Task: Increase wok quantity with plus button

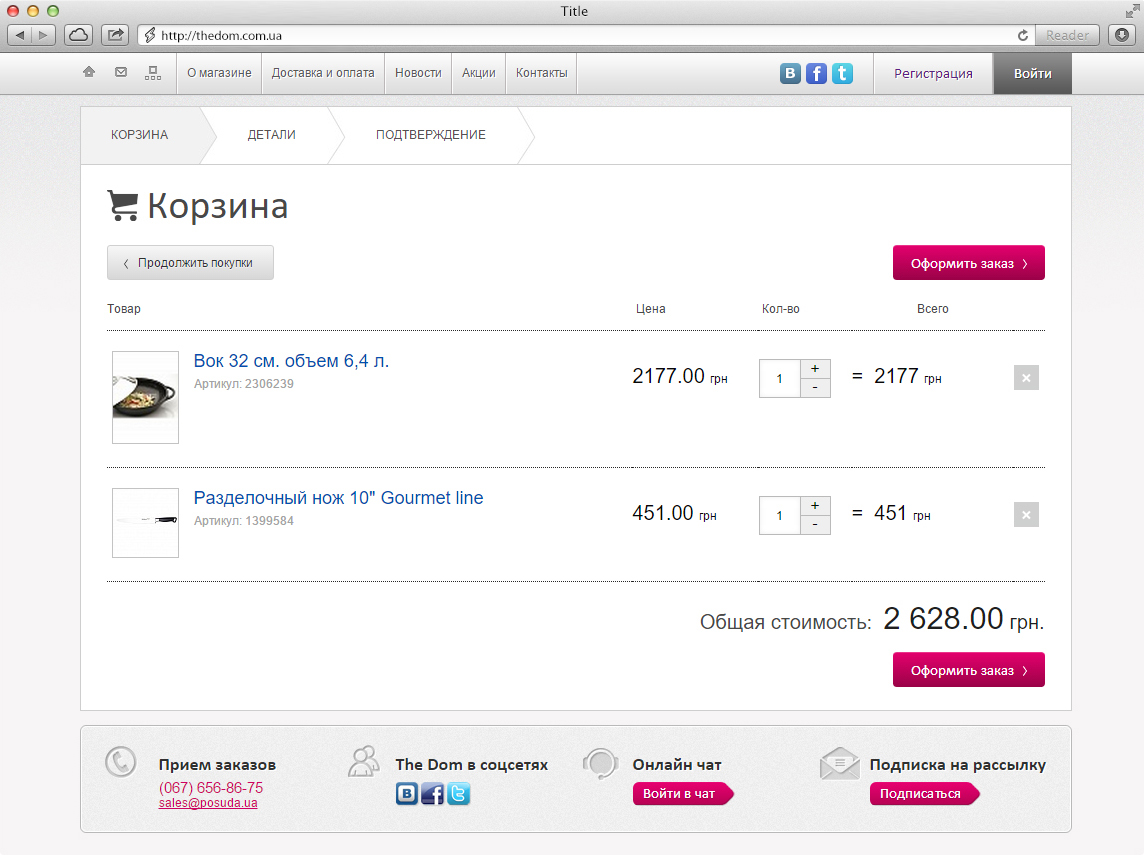Action: pyautogui.click(x=815, y=368)
